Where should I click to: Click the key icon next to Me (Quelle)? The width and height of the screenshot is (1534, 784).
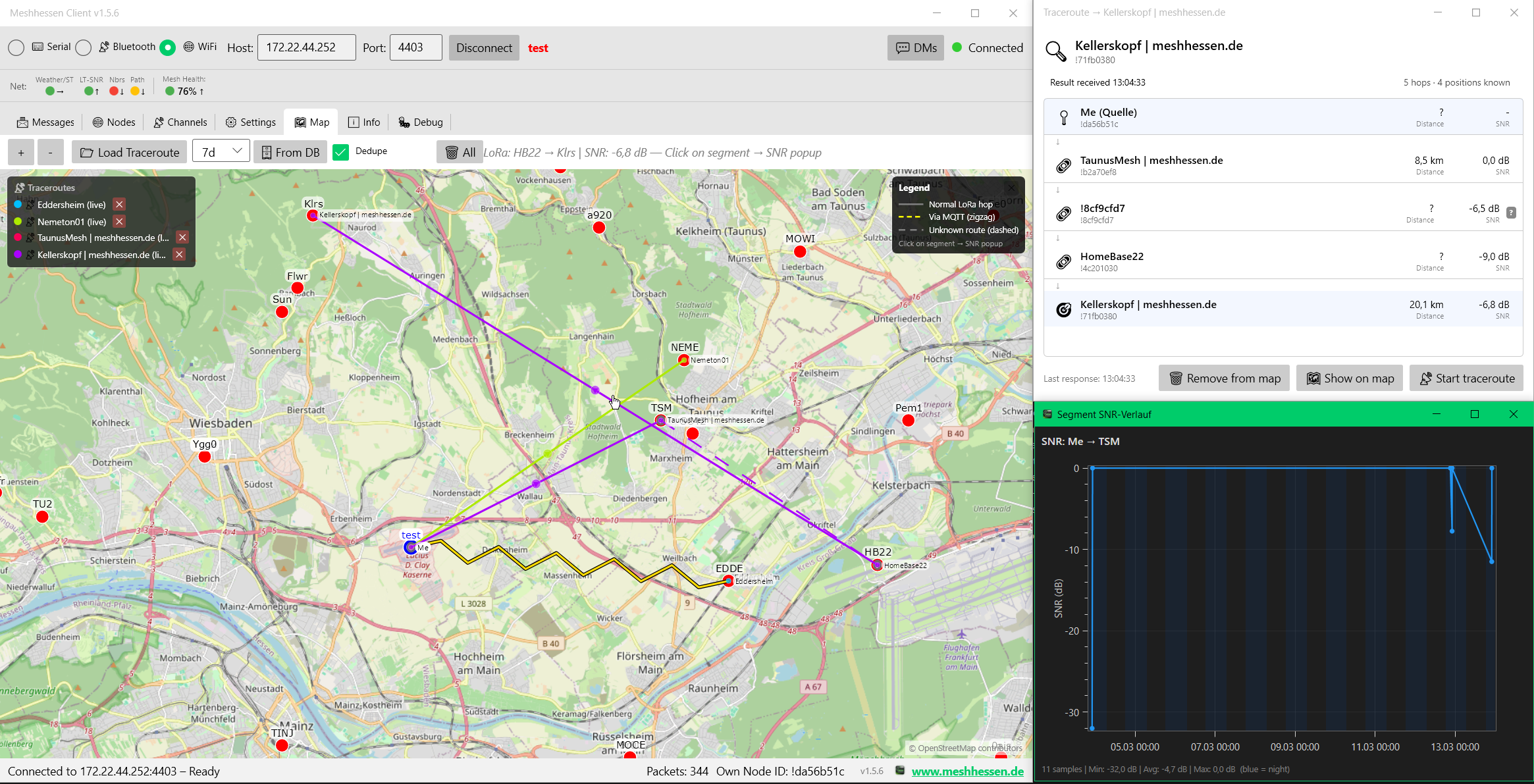1063,117
